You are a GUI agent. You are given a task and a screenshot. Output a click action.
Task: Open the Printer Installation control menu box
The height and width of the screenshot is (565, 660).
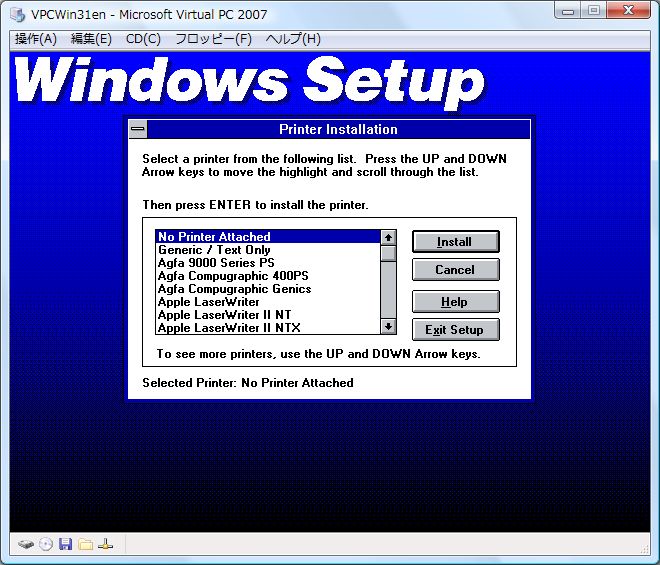pos(138,129)
